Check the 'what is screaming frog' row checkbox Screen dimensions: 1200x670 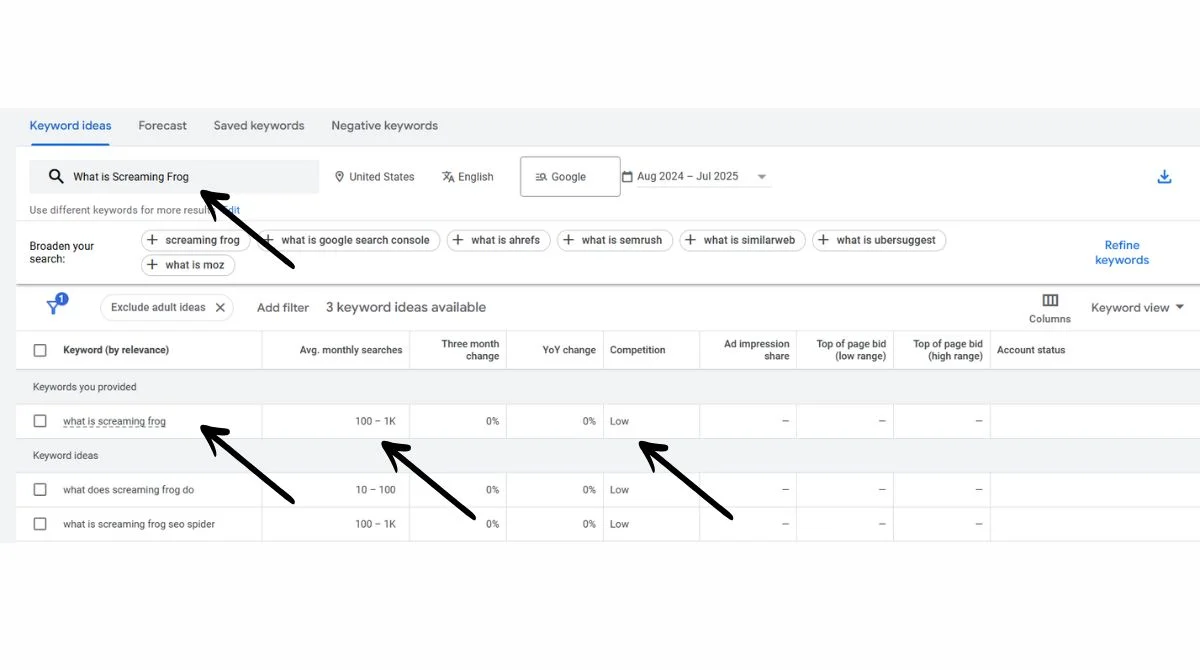[x=40, y=421]
